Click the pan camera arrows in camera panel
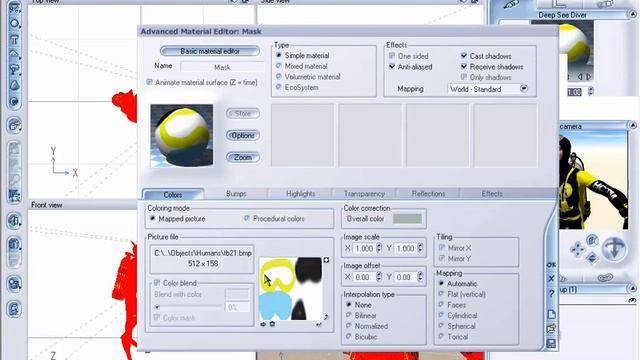This screenshot has width=640, height=360. tap(577, 249)
